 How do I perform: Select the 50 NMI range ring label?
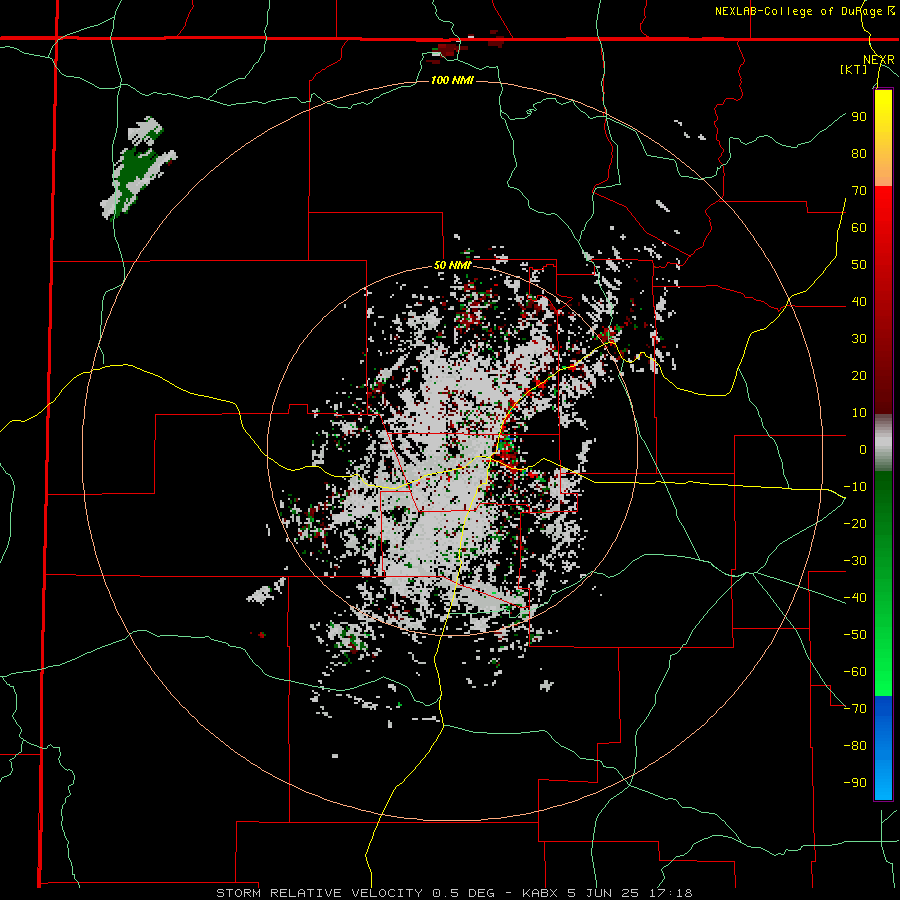(x=452, y=265)
